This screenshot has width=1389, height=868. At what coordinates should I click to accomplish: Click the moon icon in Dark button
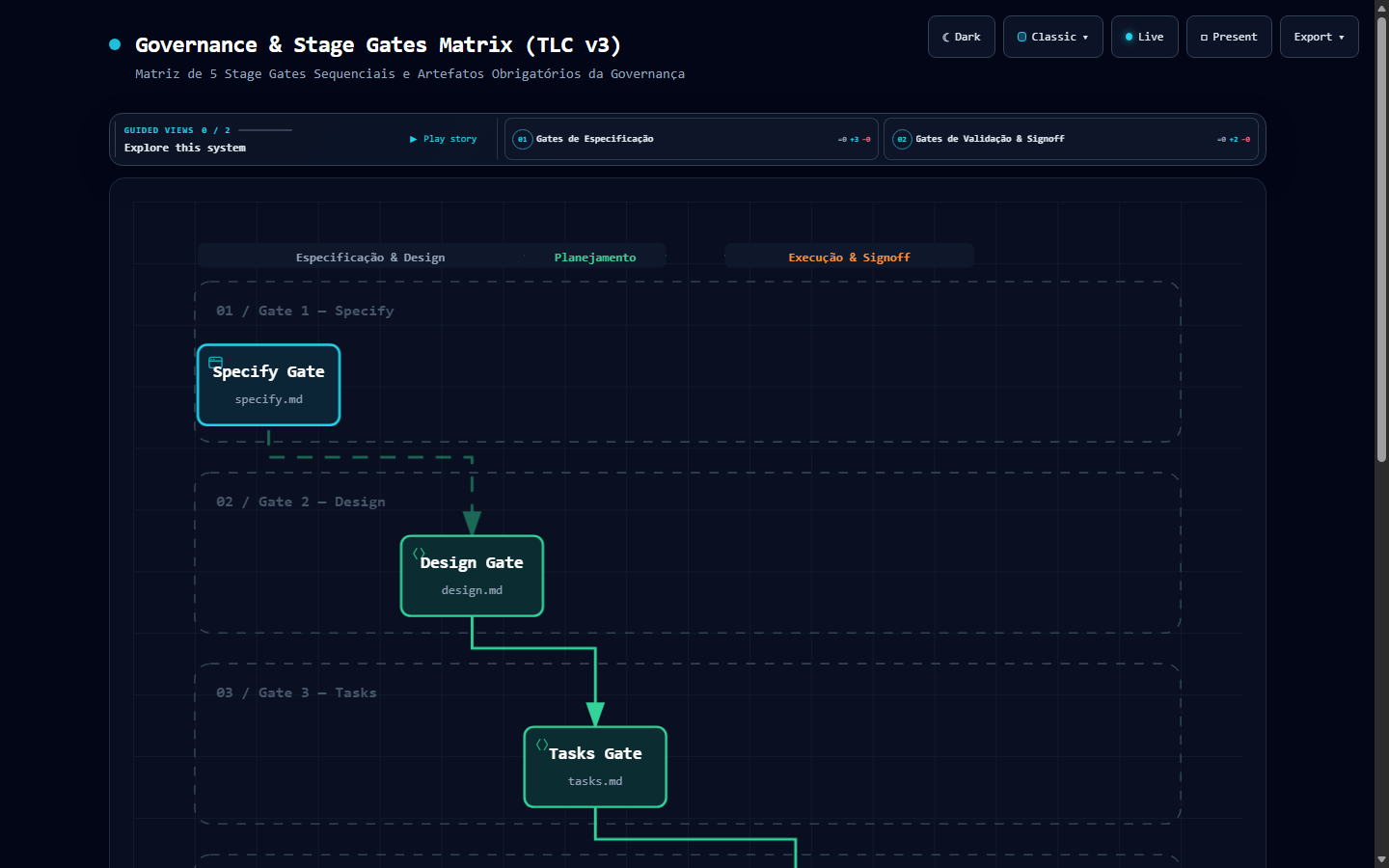pyautogui.click(x=946, y=37)
